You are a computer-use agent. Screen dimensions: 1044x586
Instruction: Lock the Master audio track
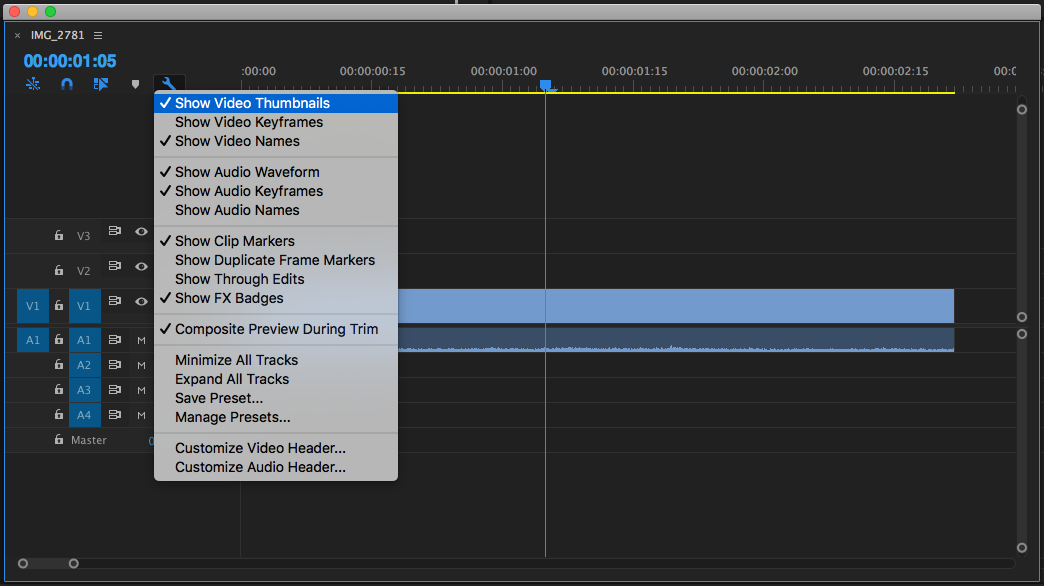coord(59,440)
